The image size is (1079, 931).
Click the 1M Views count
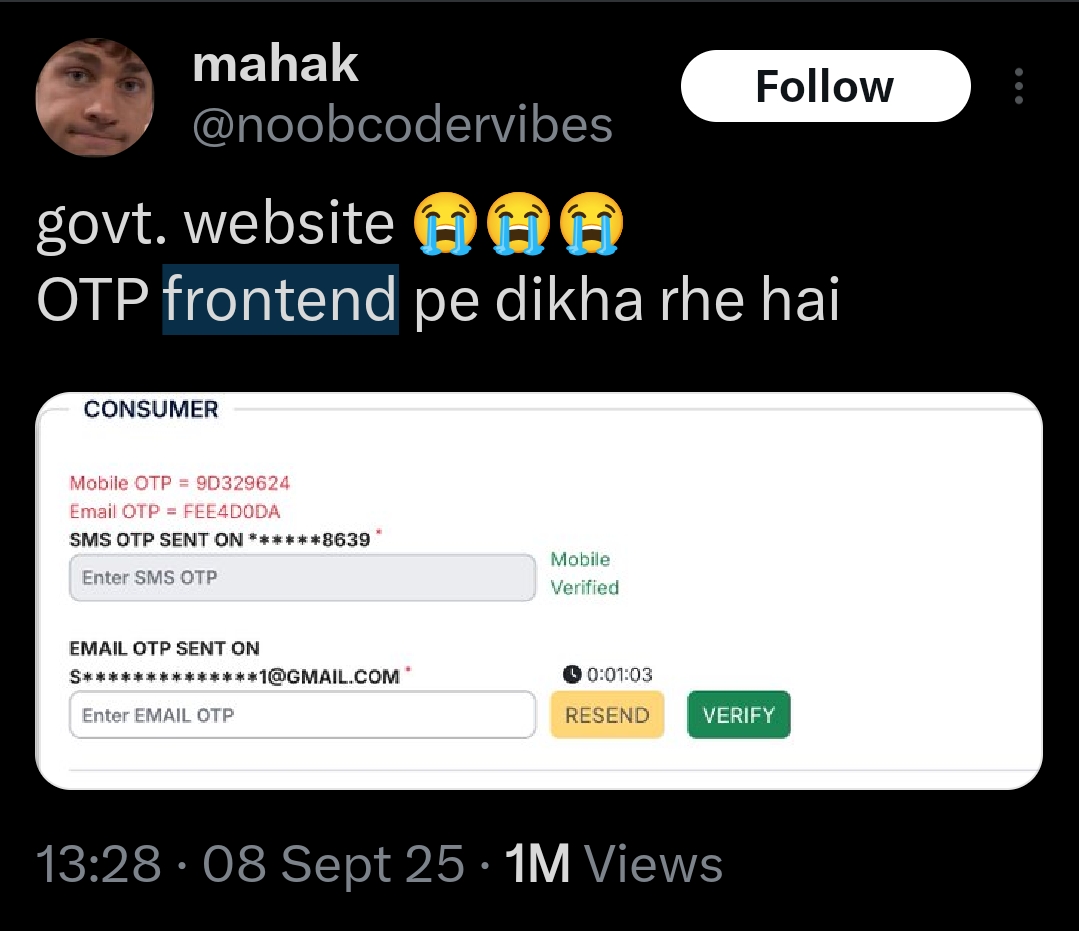(613, 864)
